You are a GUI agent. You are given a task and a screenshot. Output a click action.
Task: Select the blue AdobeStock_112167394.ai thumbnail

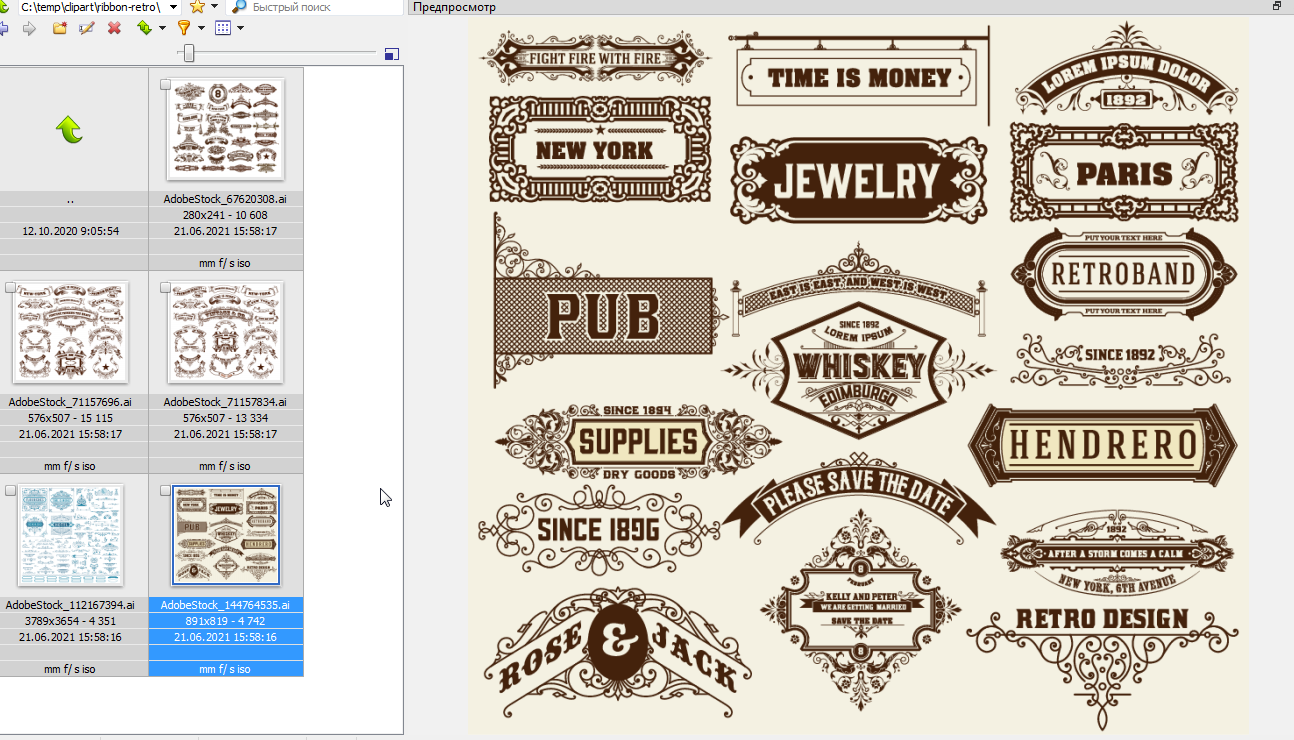point(71,535)
